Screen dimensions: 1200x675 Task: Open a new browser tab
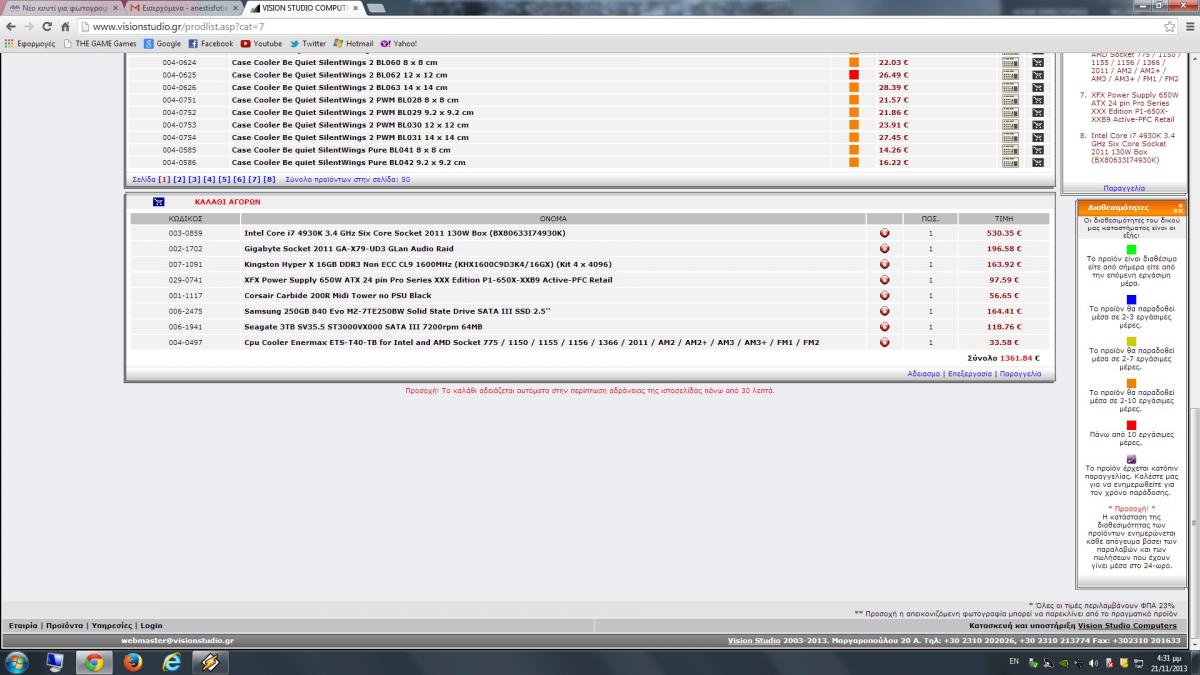378,8
